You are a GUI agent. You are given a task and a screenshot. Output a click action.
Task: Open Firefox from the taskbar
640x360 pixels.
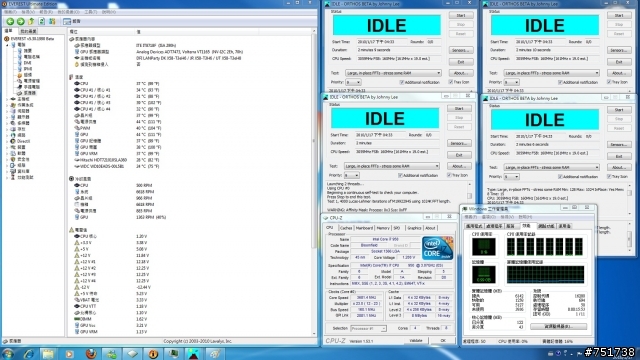point(90,353)
